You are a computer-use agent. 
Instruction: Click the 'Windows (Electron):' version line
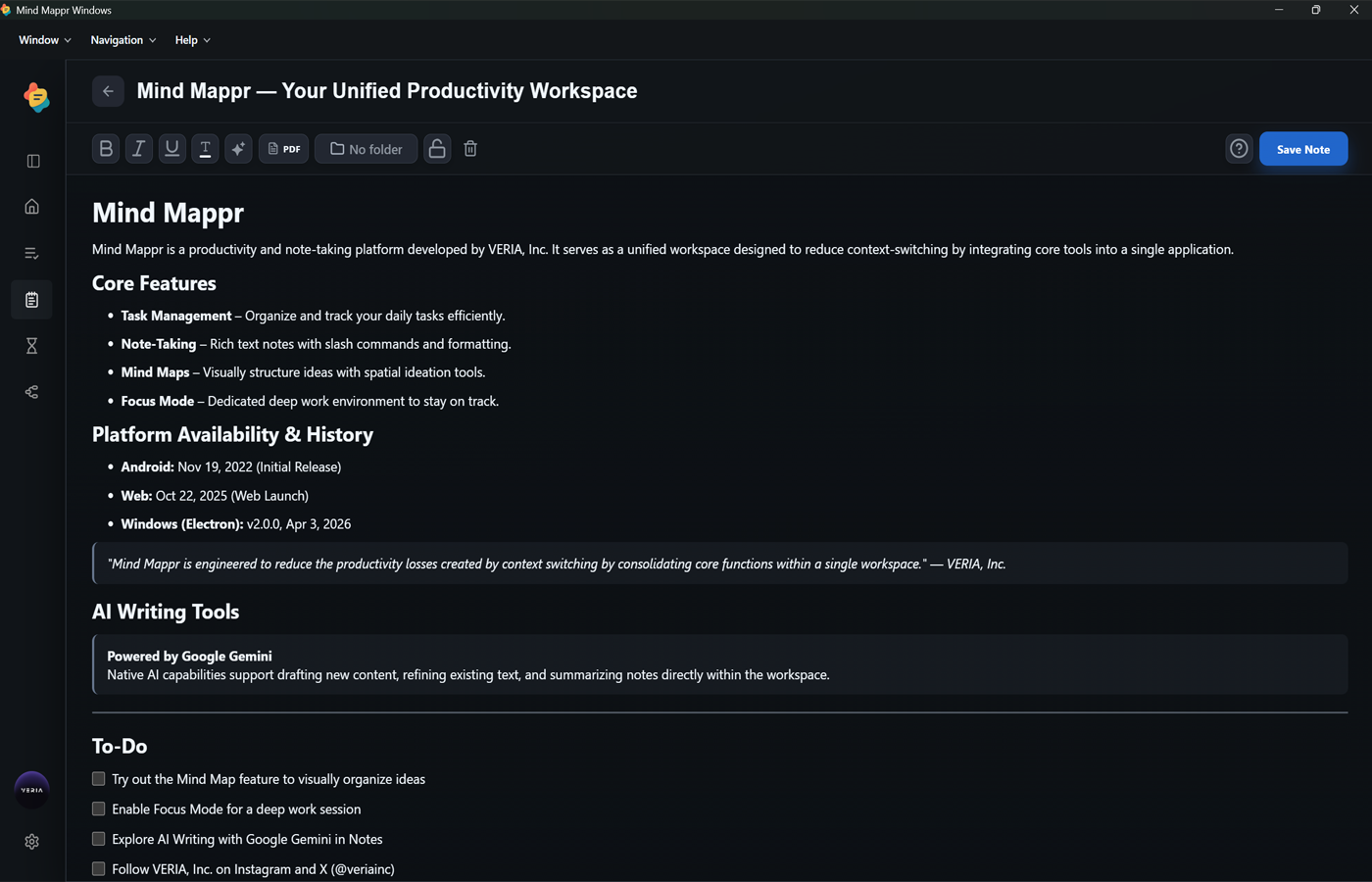tap(236, 524)
